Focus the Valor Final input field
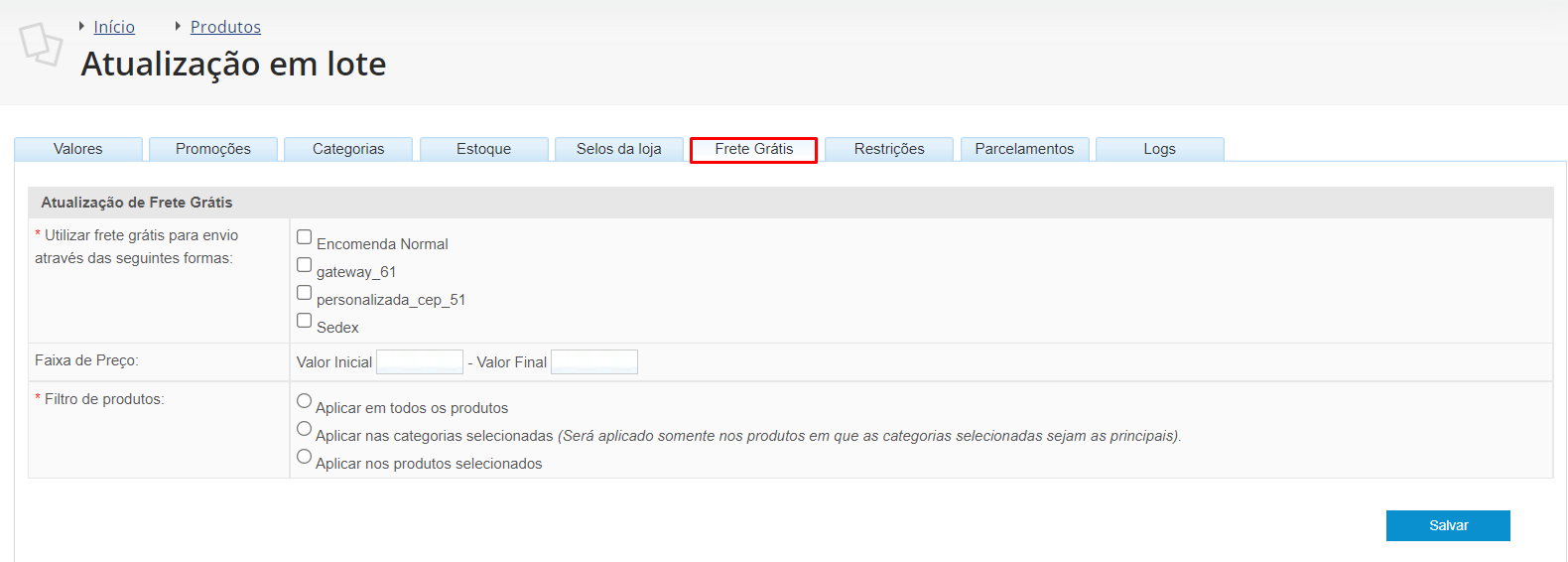Viewport: 1568px width, 562px height. pos(594,361)
